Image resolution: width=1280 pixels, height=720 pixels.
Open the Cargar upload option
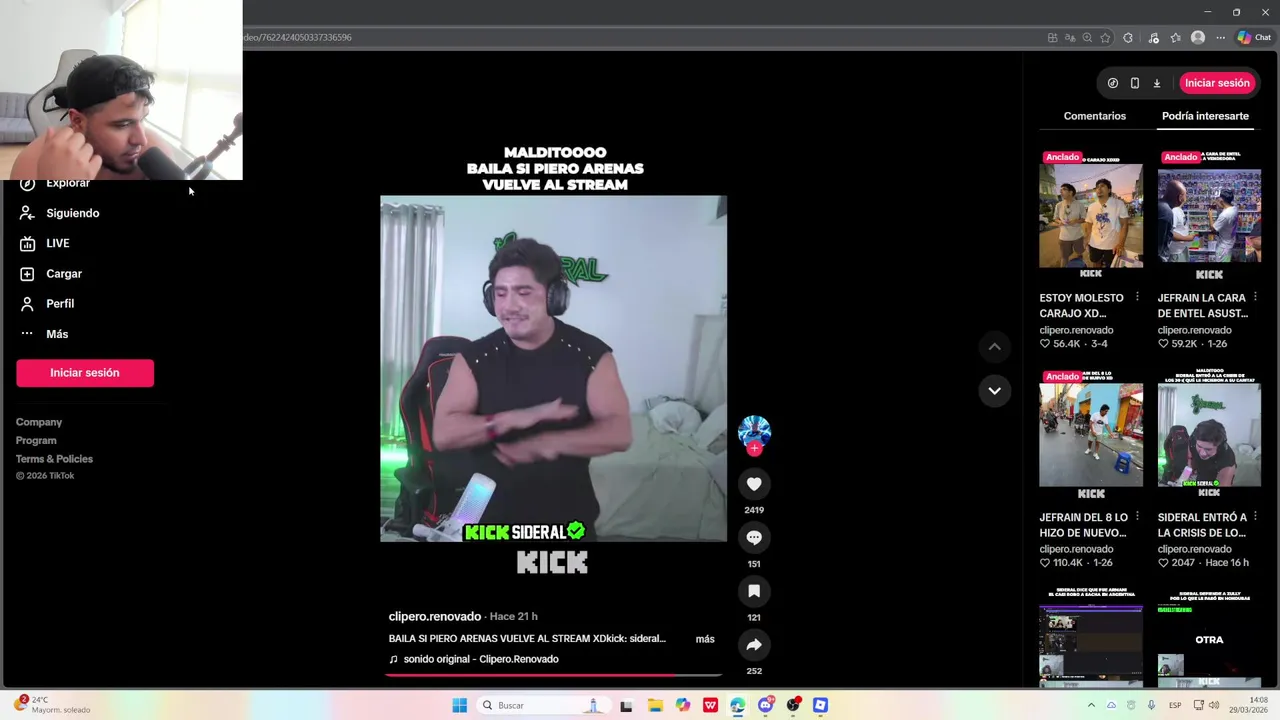click(x=51, y=273)
